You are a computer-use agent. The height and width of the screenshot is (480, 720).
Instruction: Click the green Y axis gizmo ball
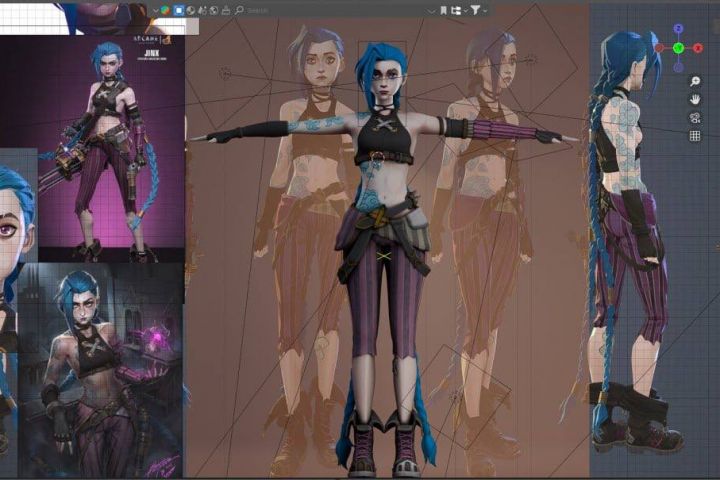pos(679,48)
